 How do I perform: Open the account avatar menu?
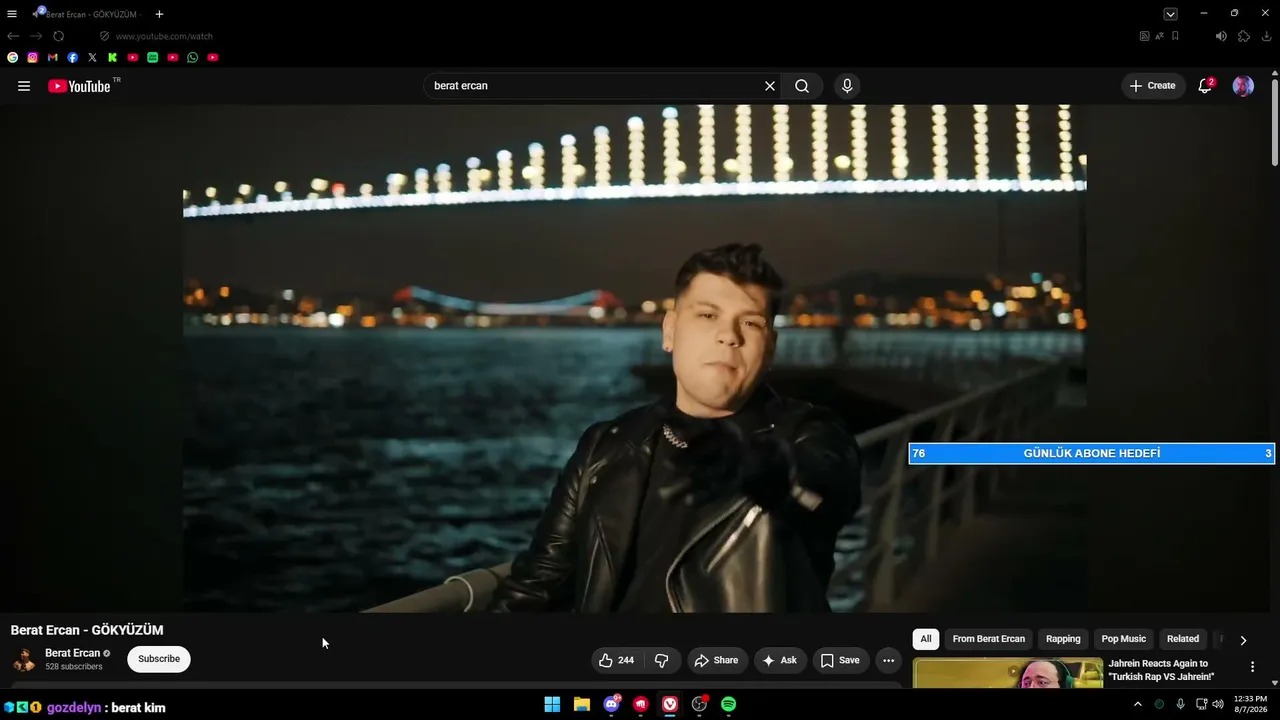[x=1243, y=86]
